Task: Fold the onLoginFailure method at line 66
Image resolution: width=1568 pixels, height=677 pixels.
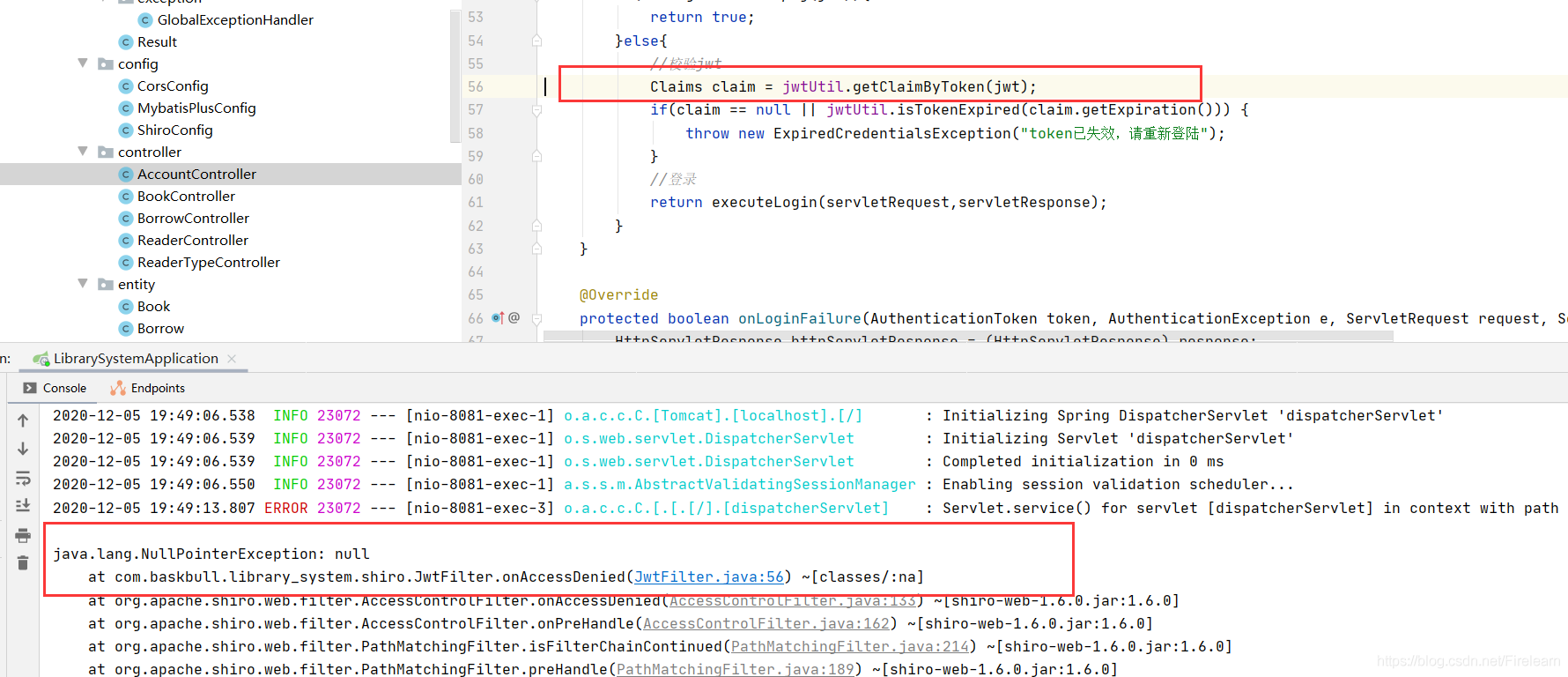Action: tap(536, 318)
